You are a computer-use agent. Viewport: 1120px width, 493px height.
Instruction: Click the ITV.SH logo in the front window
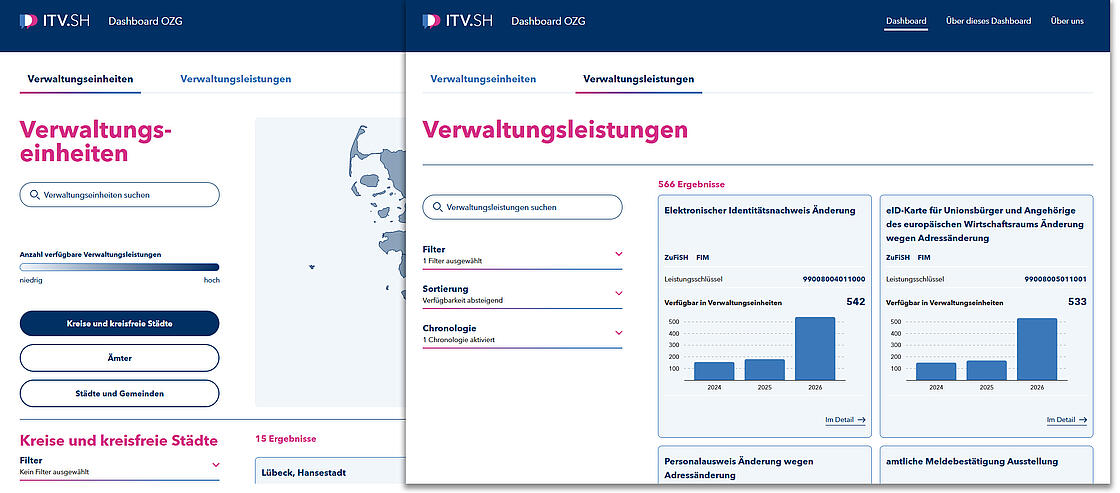[457, 21]
